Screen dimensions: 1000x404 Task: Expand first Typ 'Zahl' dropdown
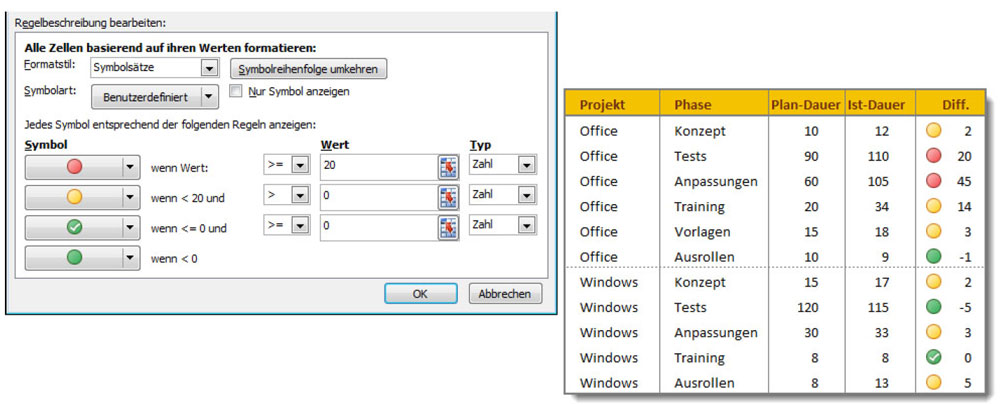point(526,167)
